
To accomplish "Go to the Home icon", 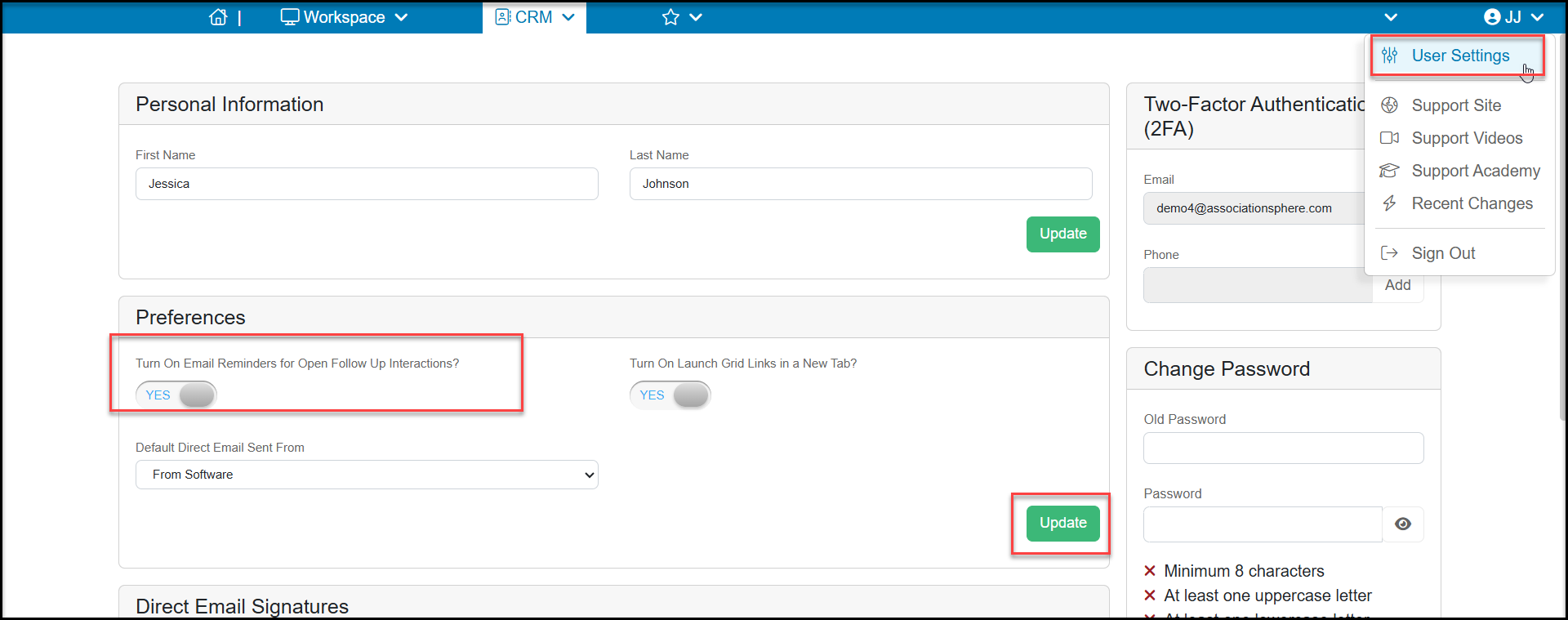I will coord(218,17).
